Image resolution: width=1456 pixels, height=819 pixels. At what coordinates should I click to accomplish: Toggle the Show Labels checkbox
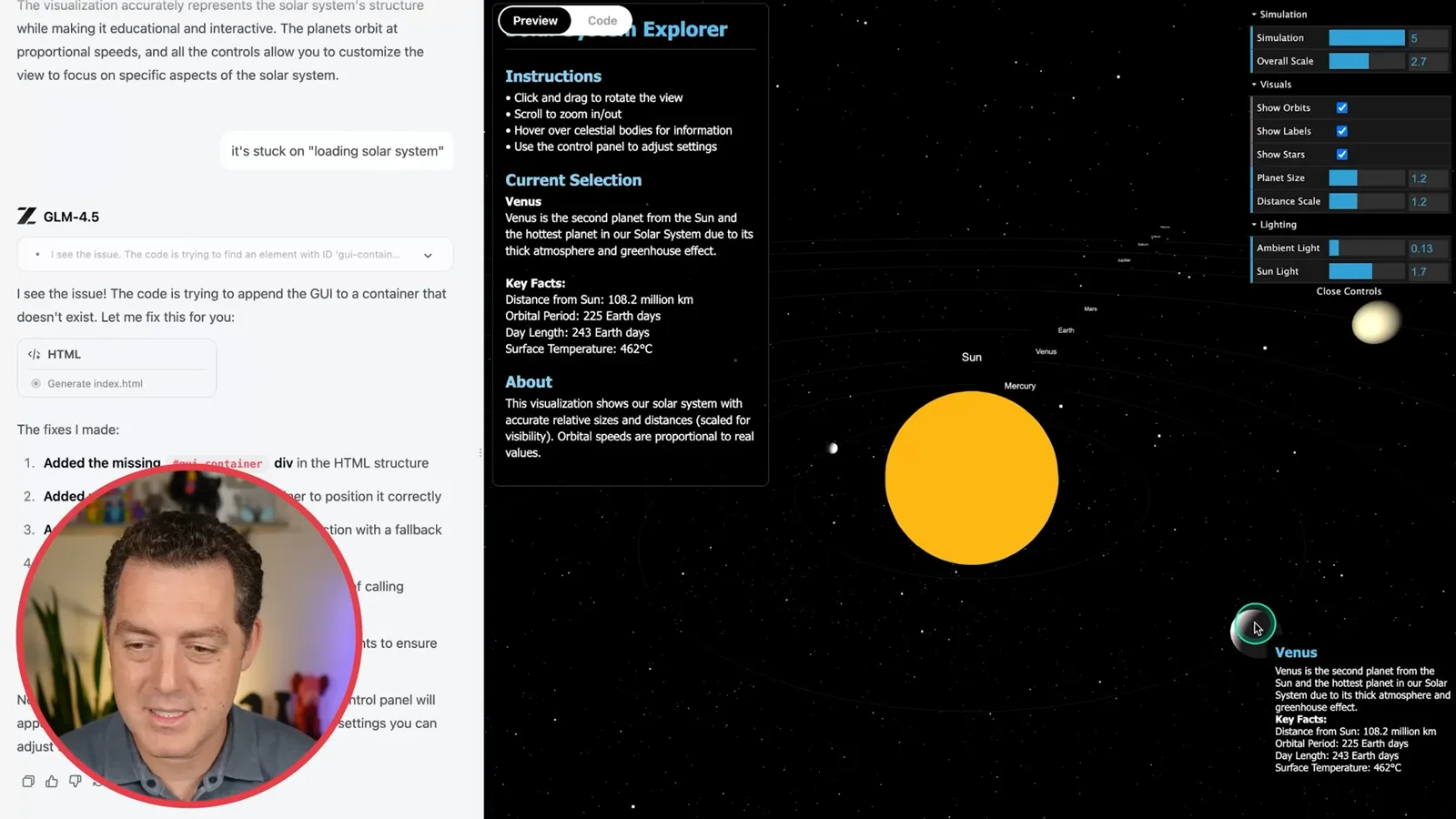[1341, 131]
